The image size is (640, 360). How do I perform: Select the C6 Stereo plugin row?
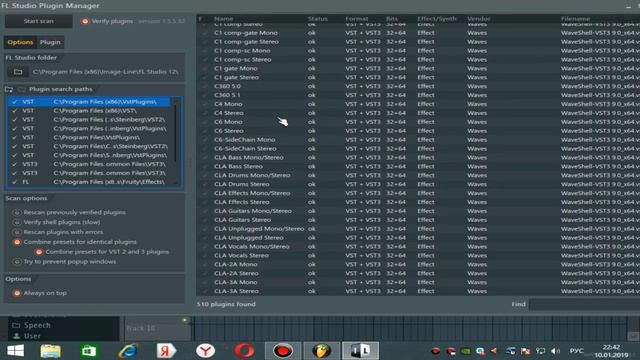click(x=418, y=131)
